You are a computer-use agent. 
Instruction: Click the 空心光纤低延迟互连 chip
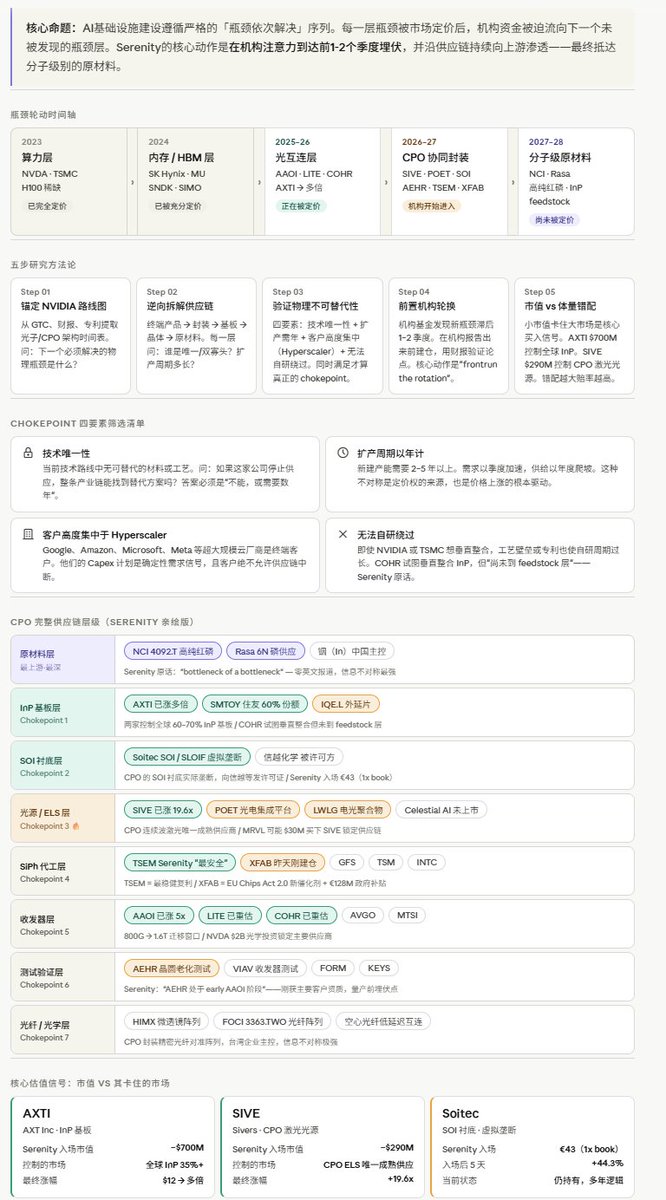coord(384,1021)
